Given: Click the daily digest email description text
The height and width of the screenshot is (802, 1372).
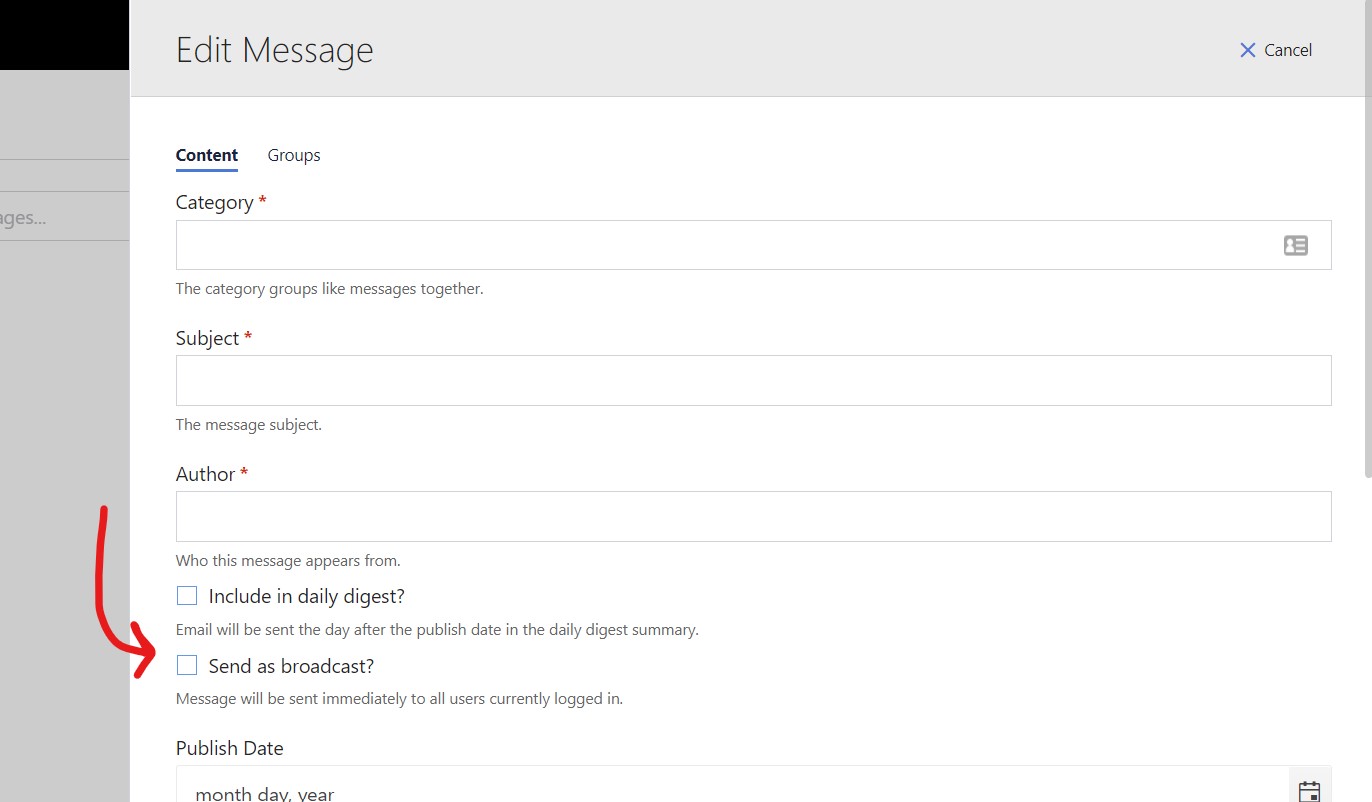Looking at the screenshot, I should click(437, 630).
